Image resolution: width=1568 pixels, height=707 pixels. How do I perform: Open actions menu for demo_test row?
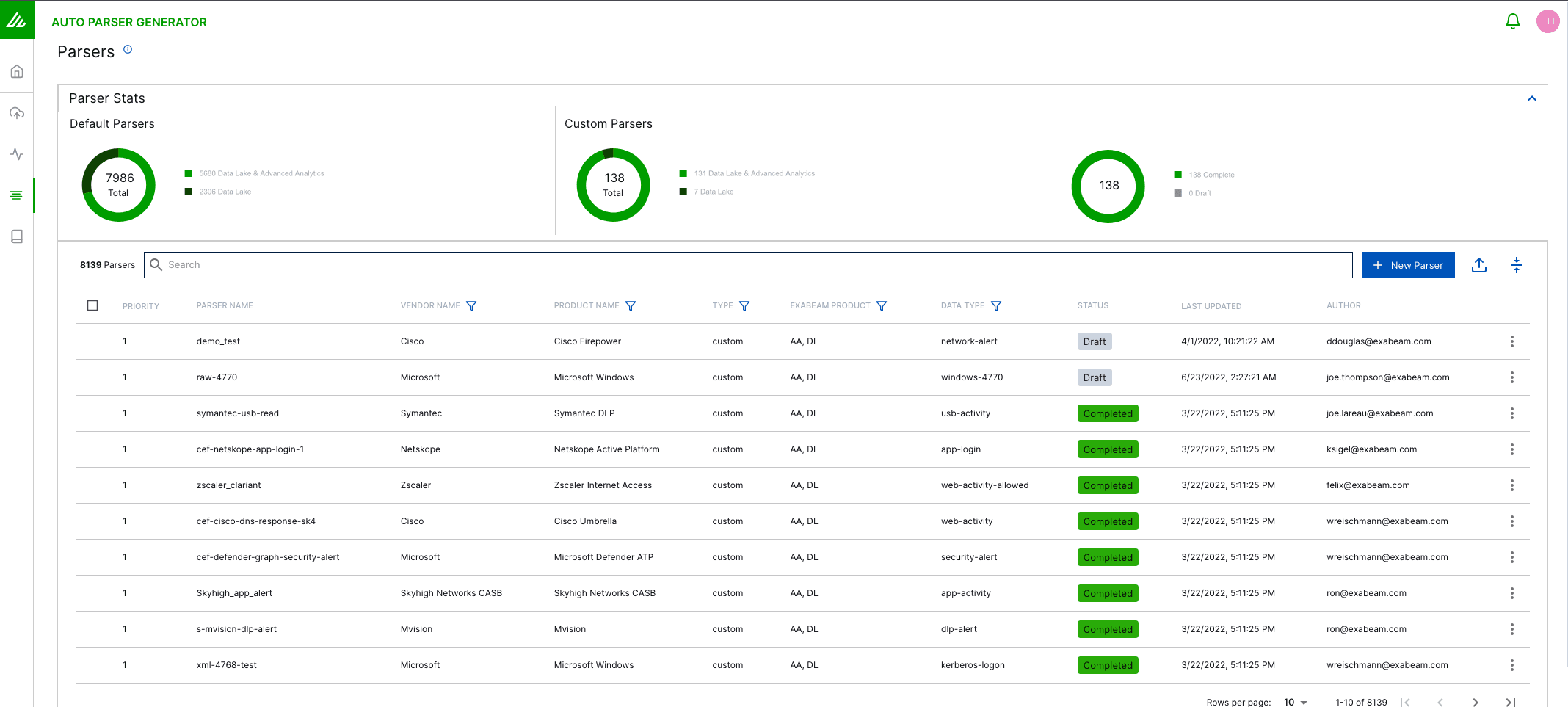point(1511,341)
